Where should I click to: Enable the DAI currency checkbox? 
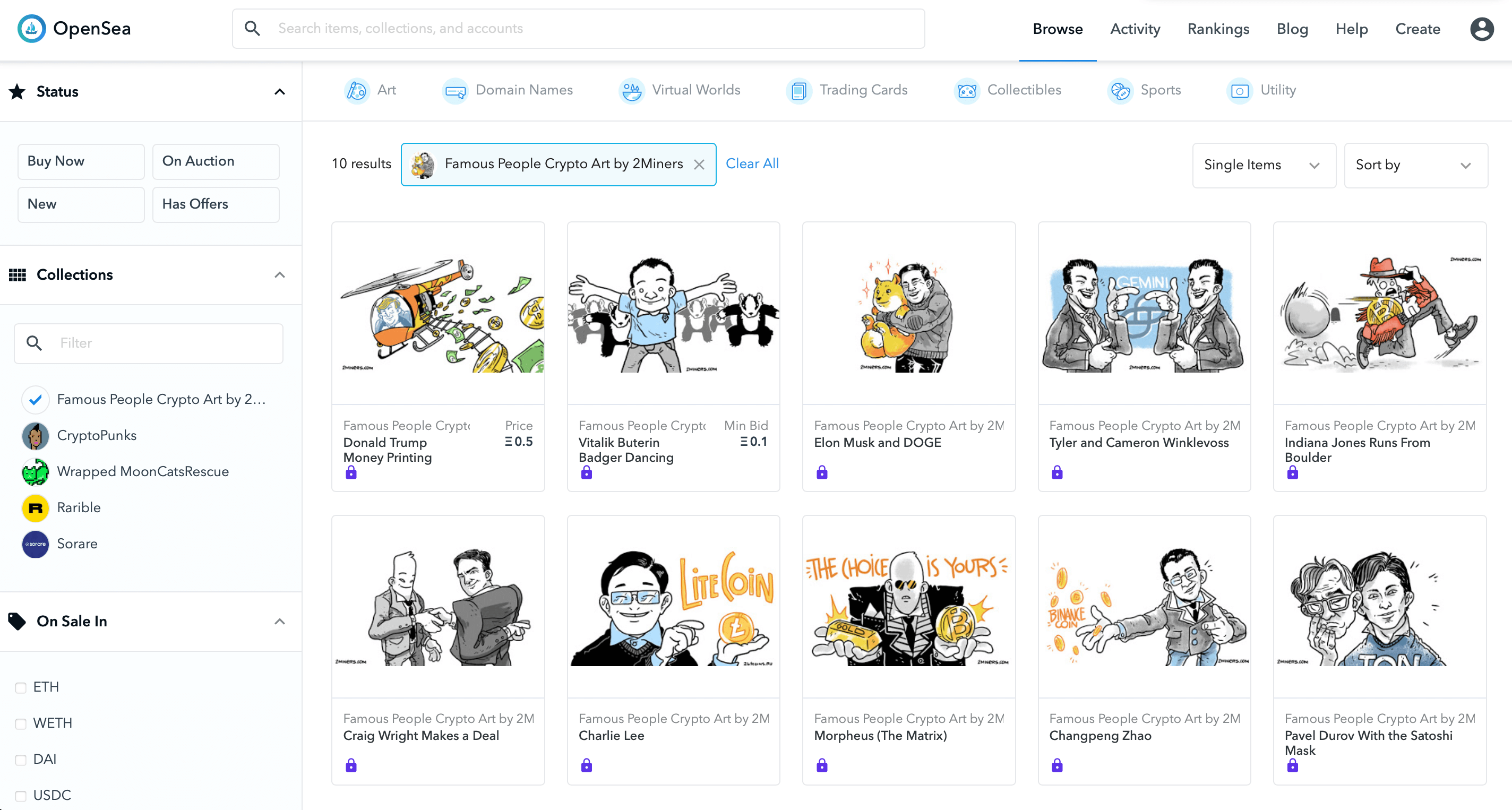21,759
